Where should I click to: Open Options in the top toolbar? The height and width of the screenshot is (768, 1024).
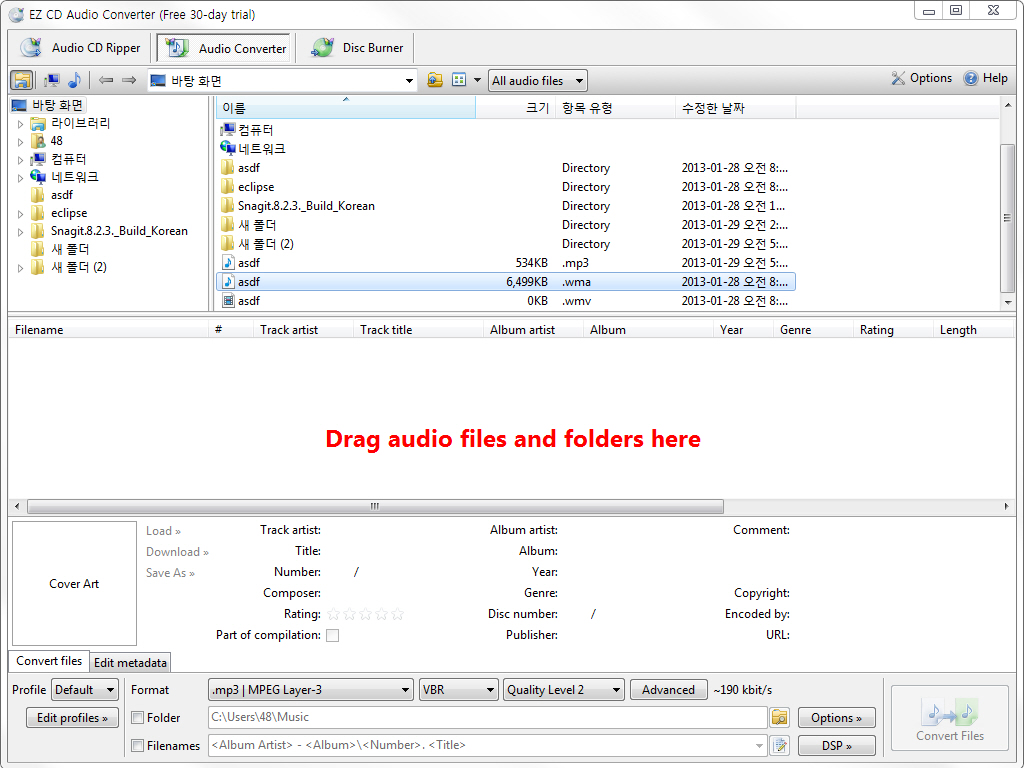[921, 78]
